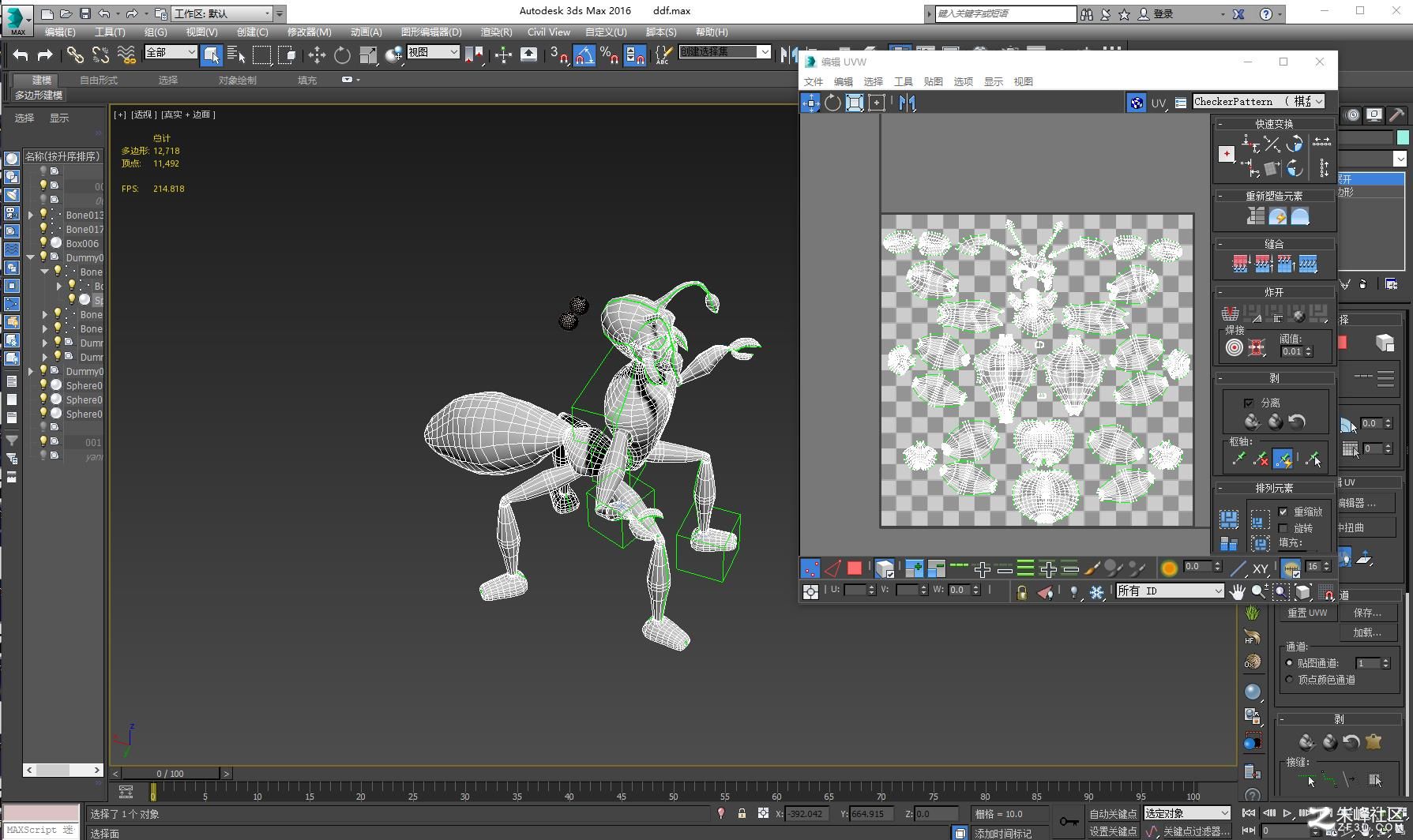1413x840 pixels.
Task: Select Move tool in Edit UVW window
Action: tap(810, 103)
